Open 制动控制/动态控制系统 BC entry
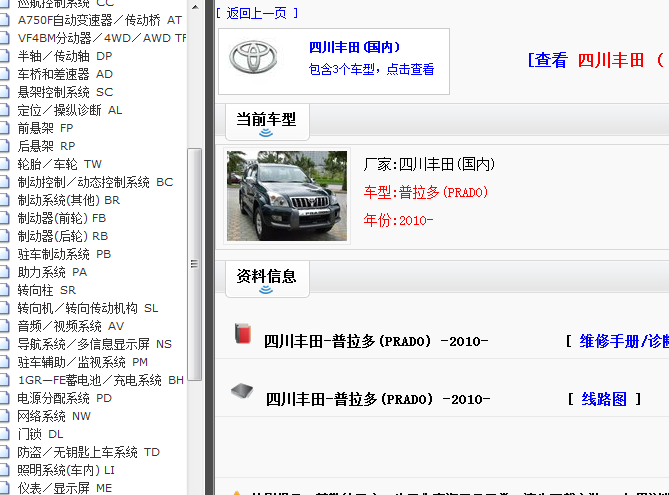The width and height of the screenshot is (669, 495). point(95,182)
